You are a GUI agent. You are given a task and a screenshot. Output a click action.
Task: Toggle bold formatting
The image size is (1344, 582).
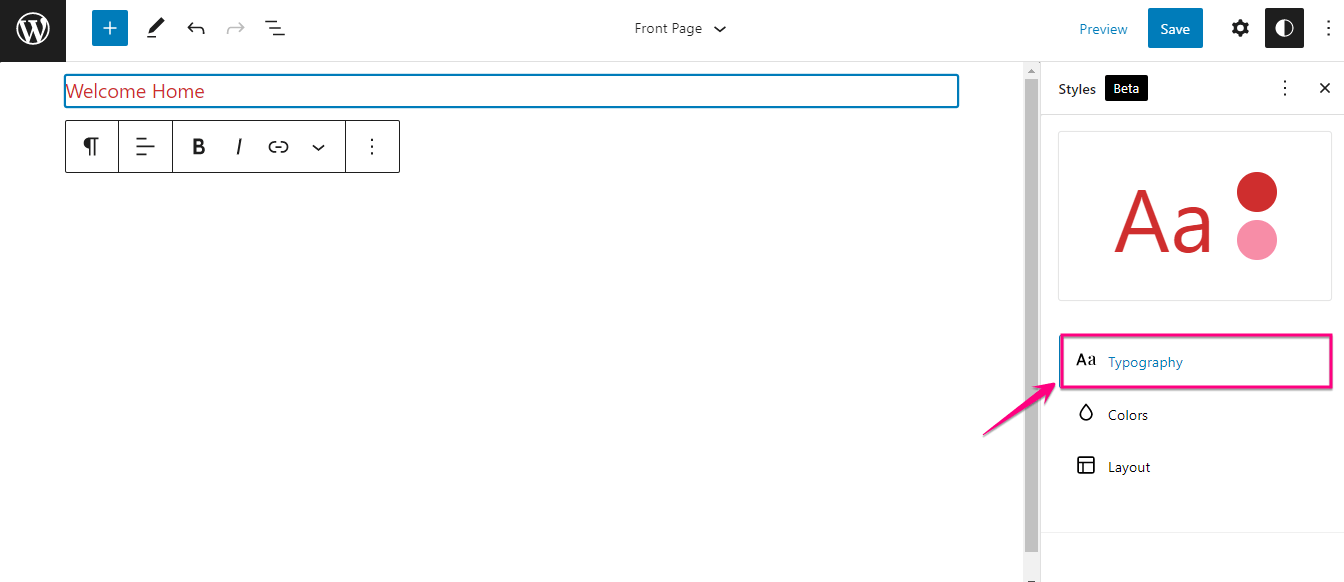(198, 147)
